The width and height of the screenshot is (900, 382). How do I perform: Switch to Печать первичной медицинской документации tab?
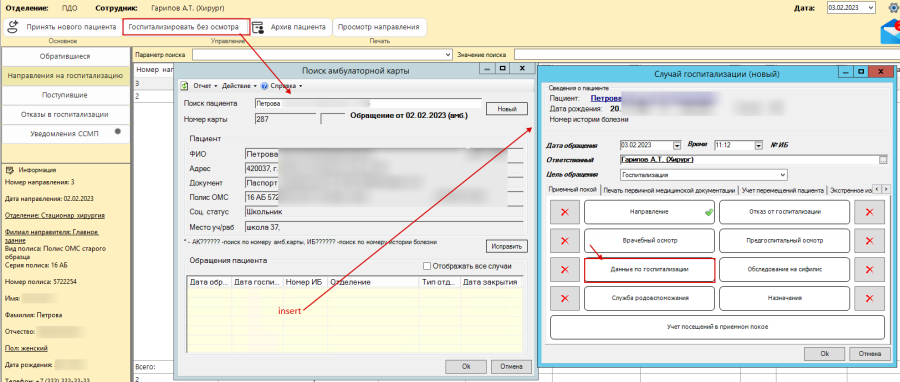click(669, 190)
